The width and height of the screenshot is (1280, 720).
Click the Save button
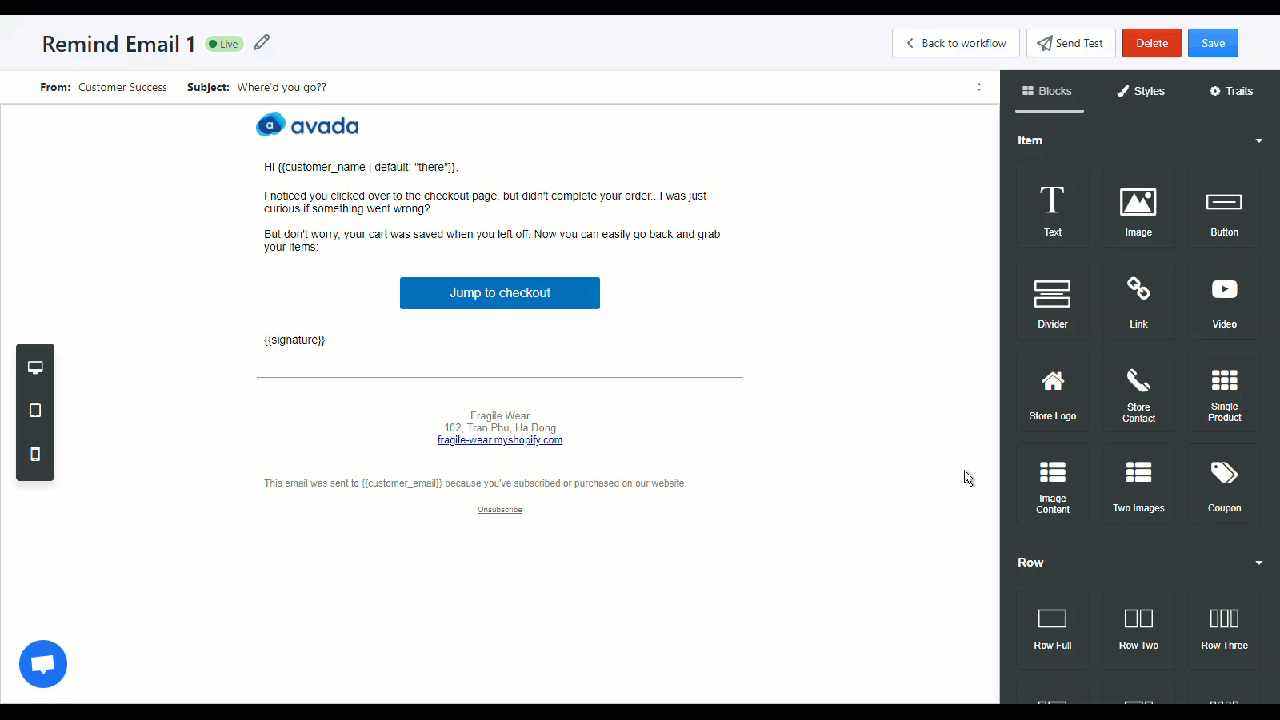[1212, 43]
